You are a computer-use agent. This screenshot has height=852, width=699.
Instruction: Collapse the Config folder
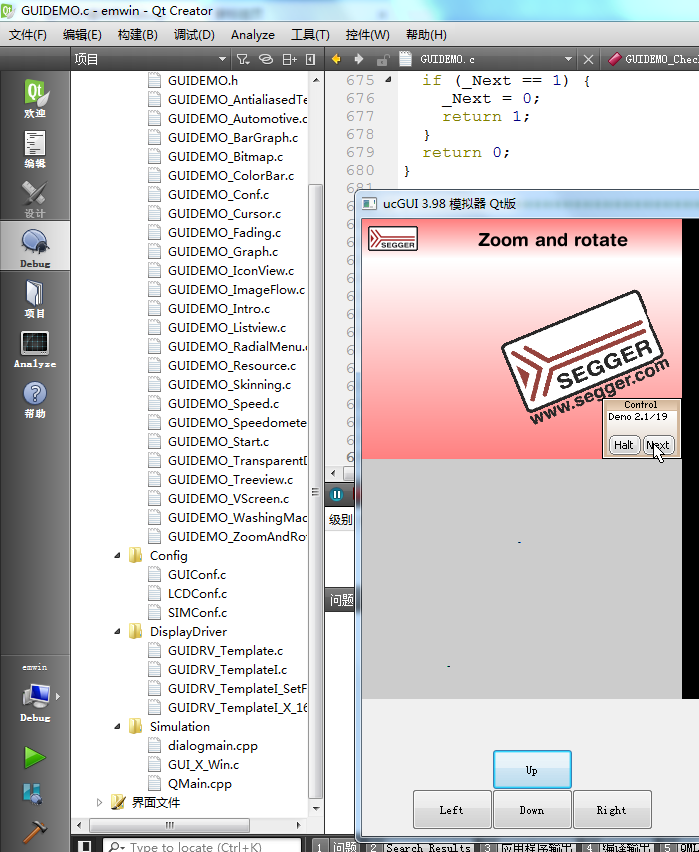coord(118,556)
